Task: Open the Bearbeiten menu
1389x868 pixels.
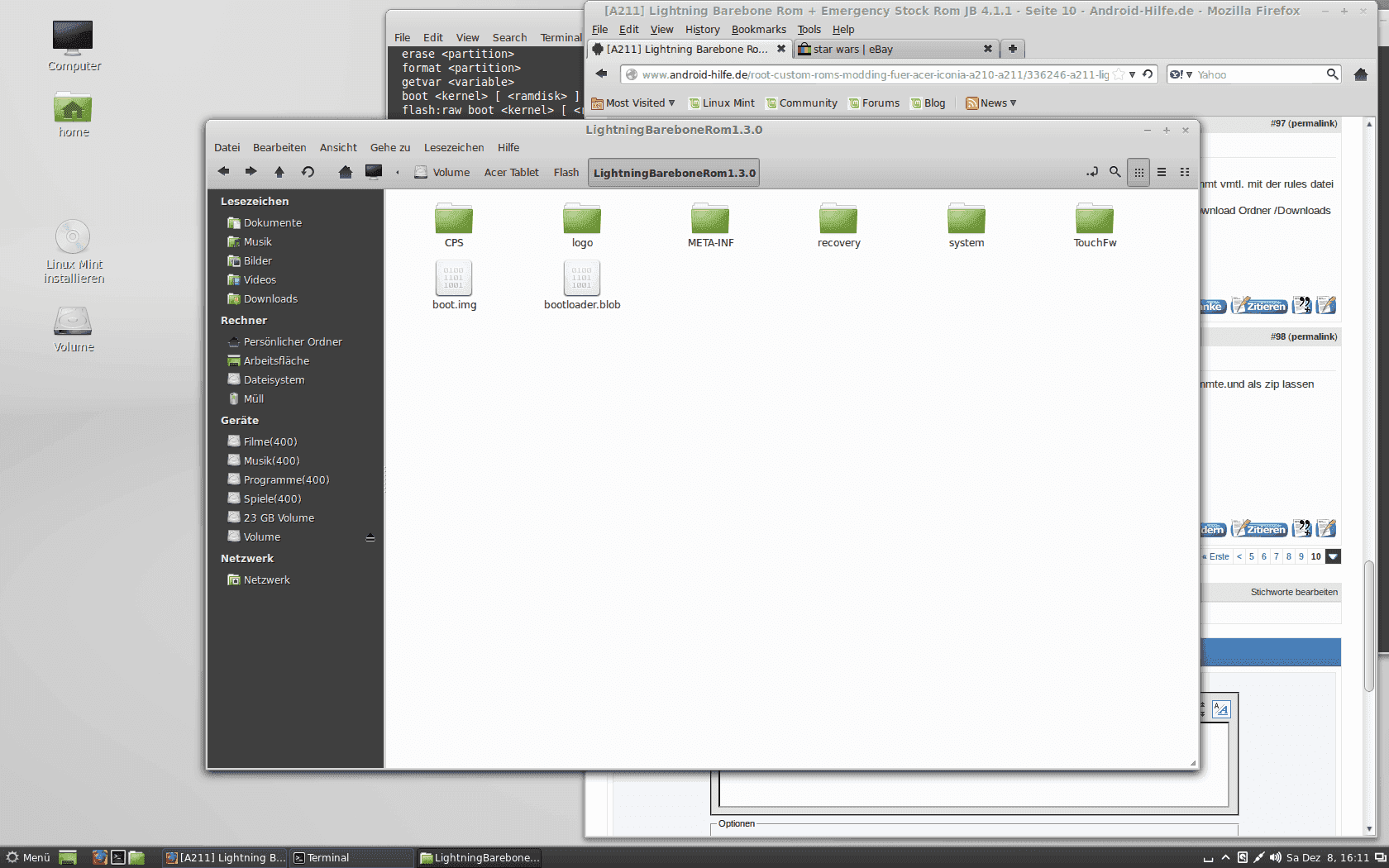Action: point(279,147)
